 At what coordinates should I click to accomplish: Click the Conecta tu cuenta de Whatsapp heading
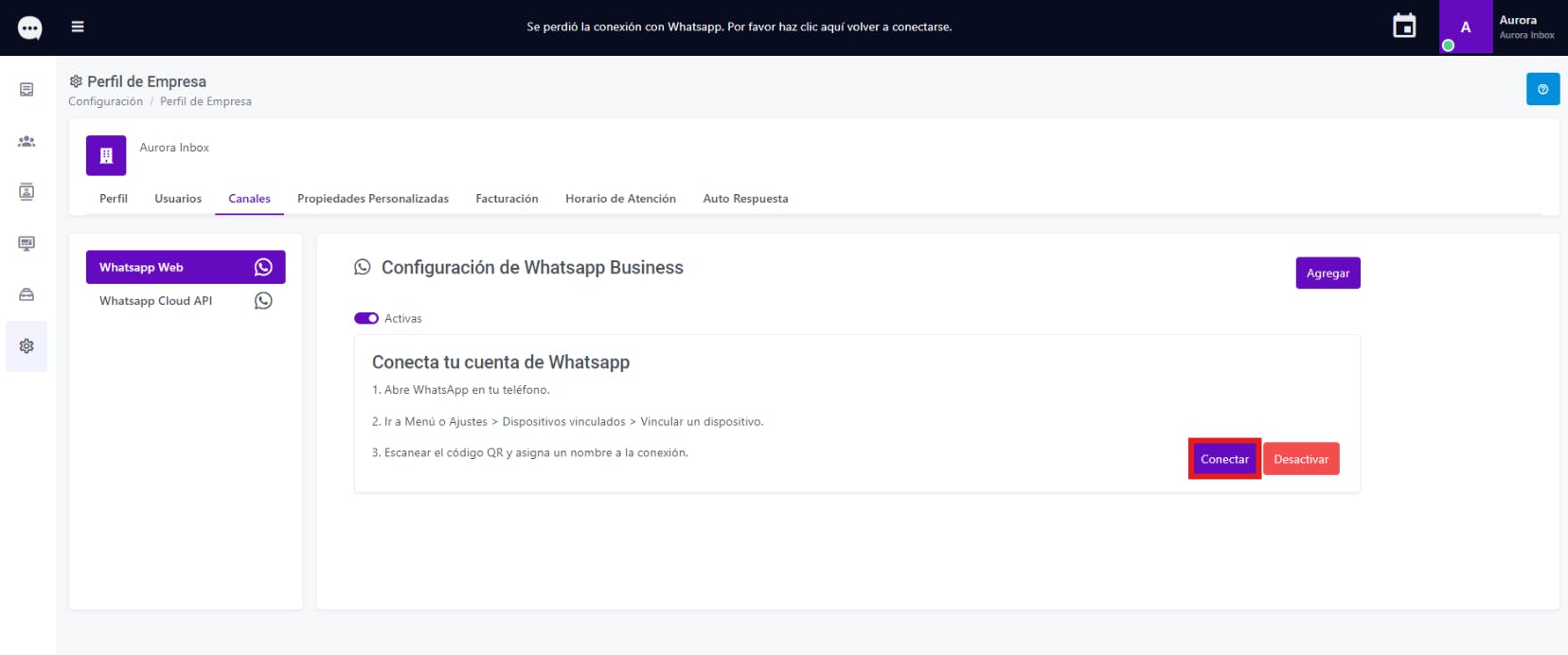click(x=501, y=363)
